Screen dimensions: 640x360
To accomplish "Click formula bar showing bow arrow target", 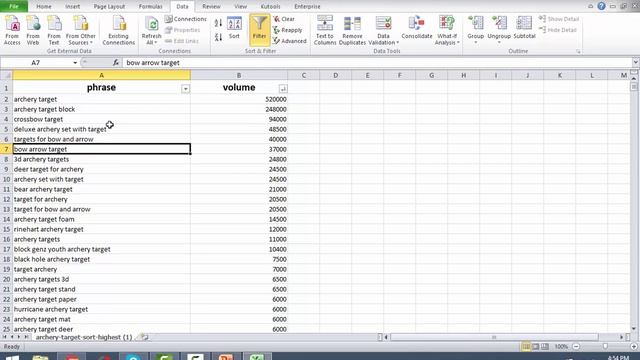I will (378, 63).
